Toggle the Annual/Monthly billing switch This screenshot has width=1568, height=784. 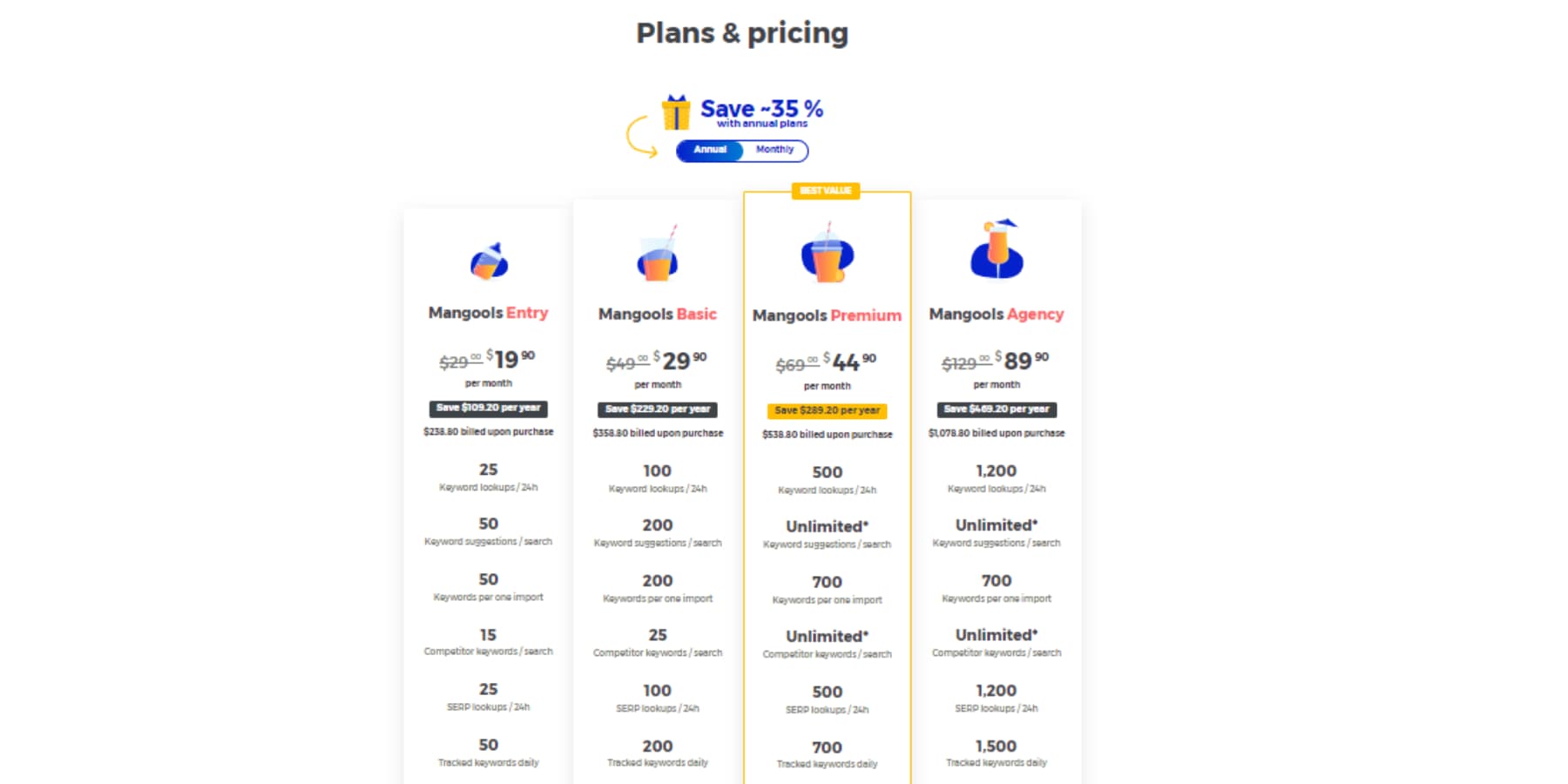741,150
